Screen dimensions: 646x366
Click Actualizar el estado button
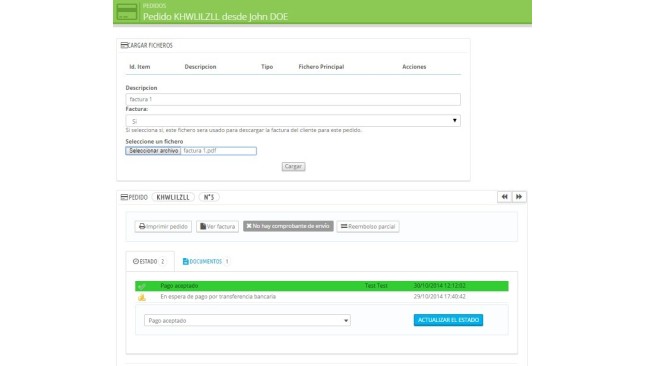pos(448,320)
